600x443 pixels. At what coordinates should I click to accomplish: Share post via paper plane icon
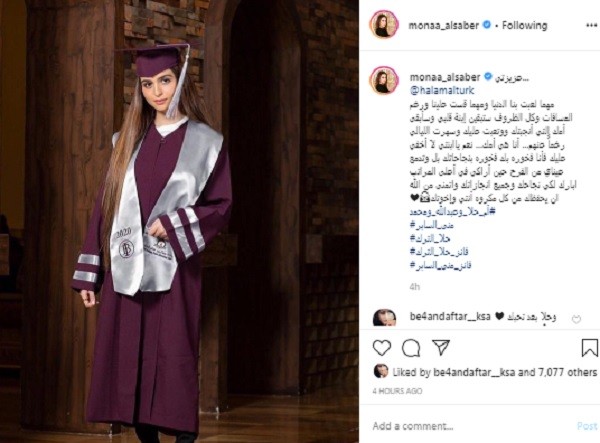pyautogui.click(x=441, y=347)
